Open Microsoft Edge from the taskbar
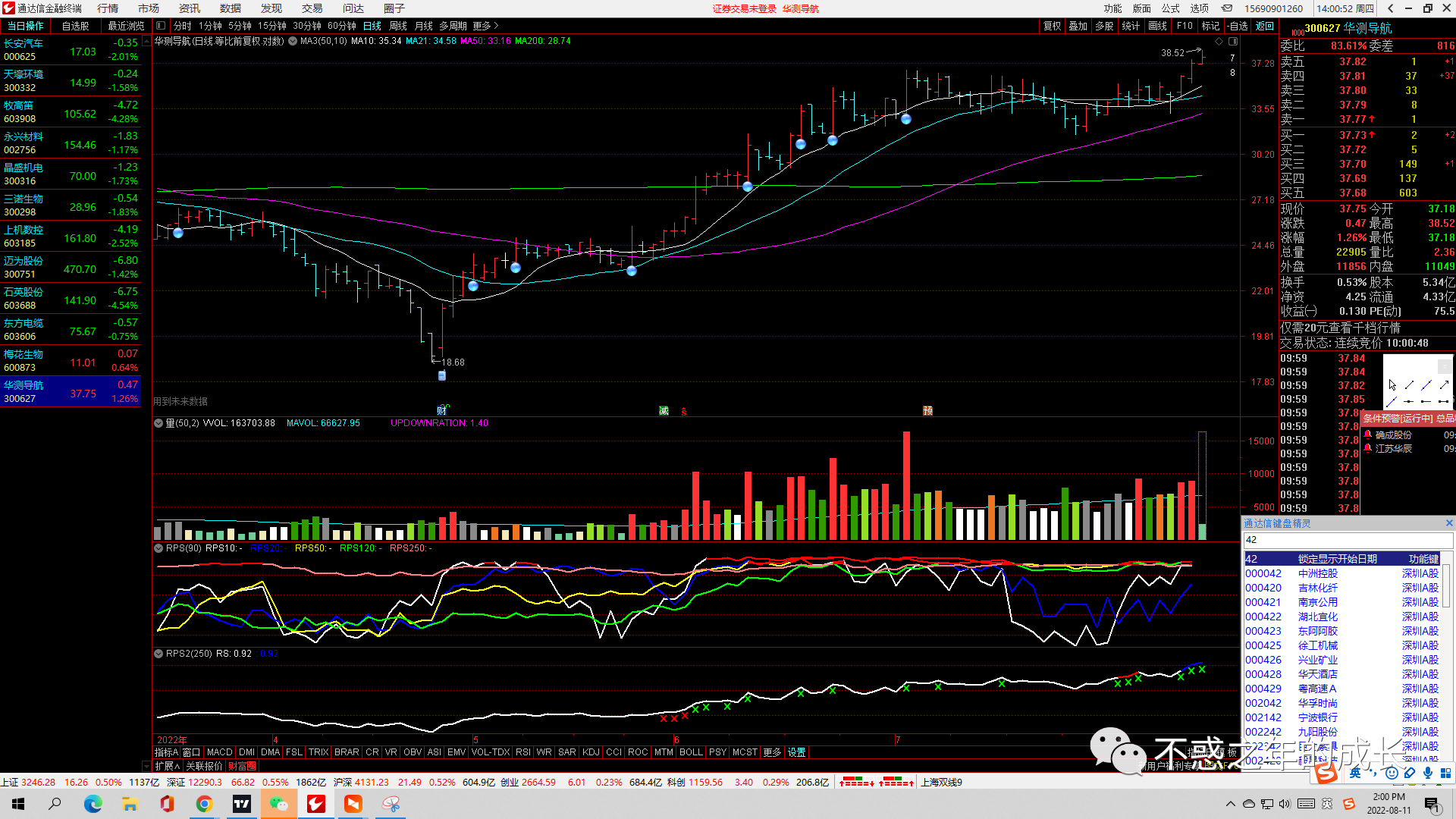 pyautogui.click(x=93, y=804)
